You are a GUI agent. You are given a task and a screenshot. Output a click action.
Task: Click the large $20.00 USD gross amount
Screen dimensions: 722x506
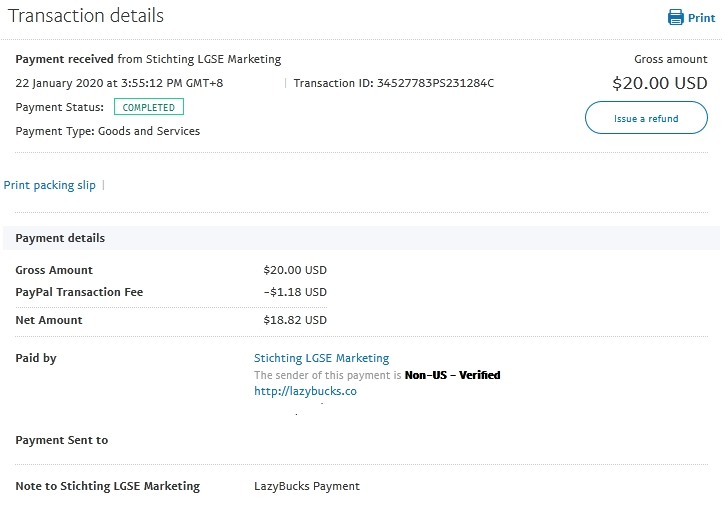pyautogui.click(x=659, y=84)
